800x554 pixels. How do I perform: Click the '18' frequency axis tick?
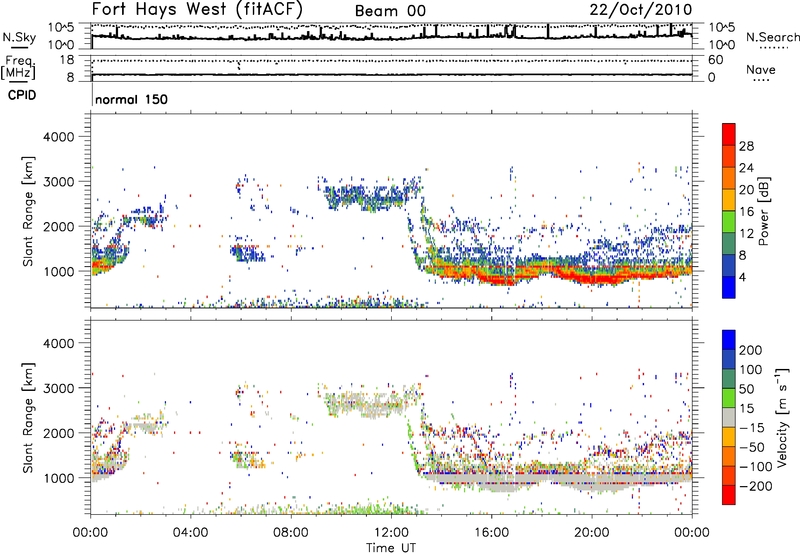pos(67,60)
